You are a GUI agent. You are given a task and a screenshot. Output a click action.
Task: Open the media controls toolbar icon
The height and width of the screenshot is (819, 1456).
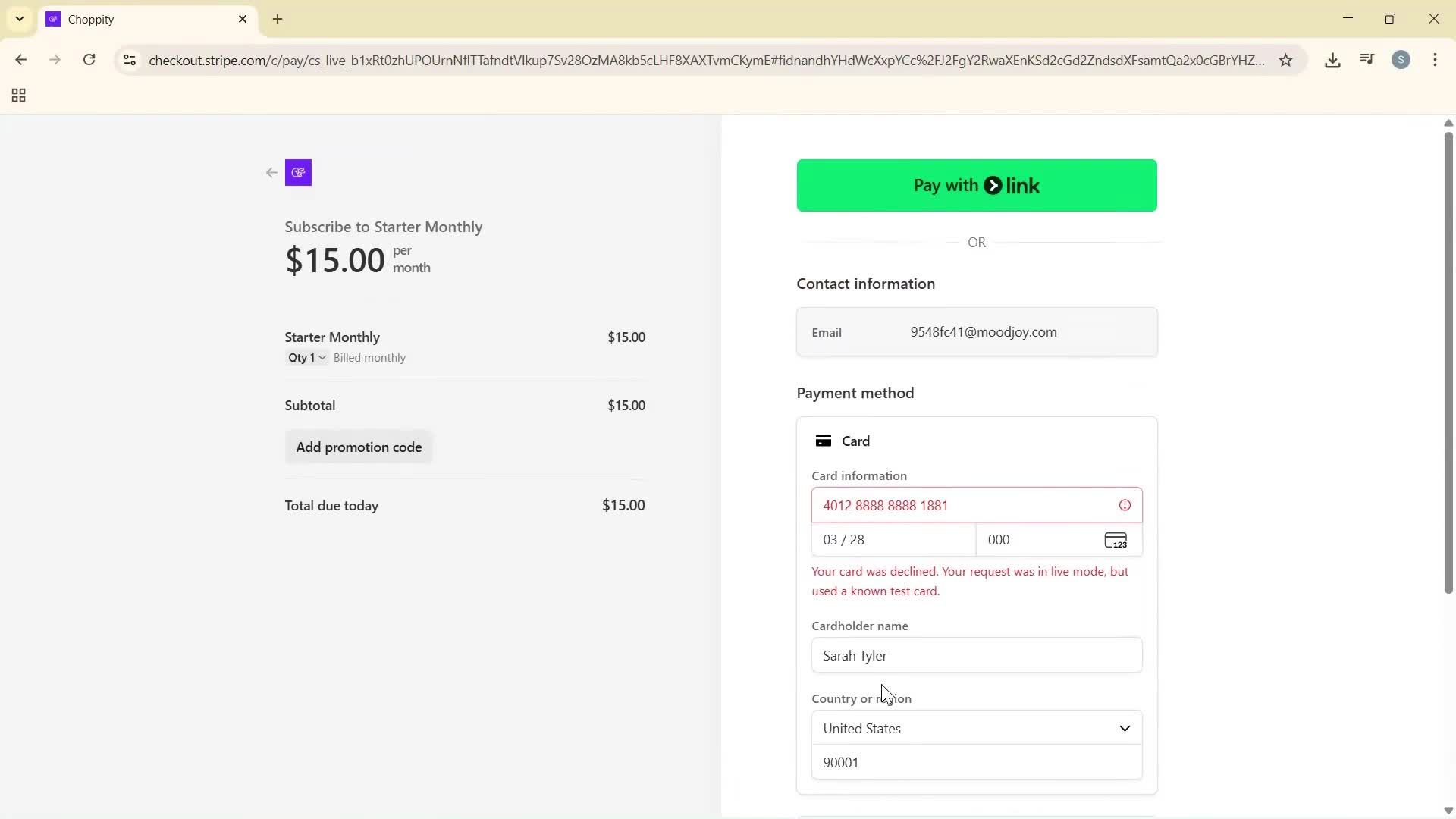pyautogui.click(x=1367, y=59)
